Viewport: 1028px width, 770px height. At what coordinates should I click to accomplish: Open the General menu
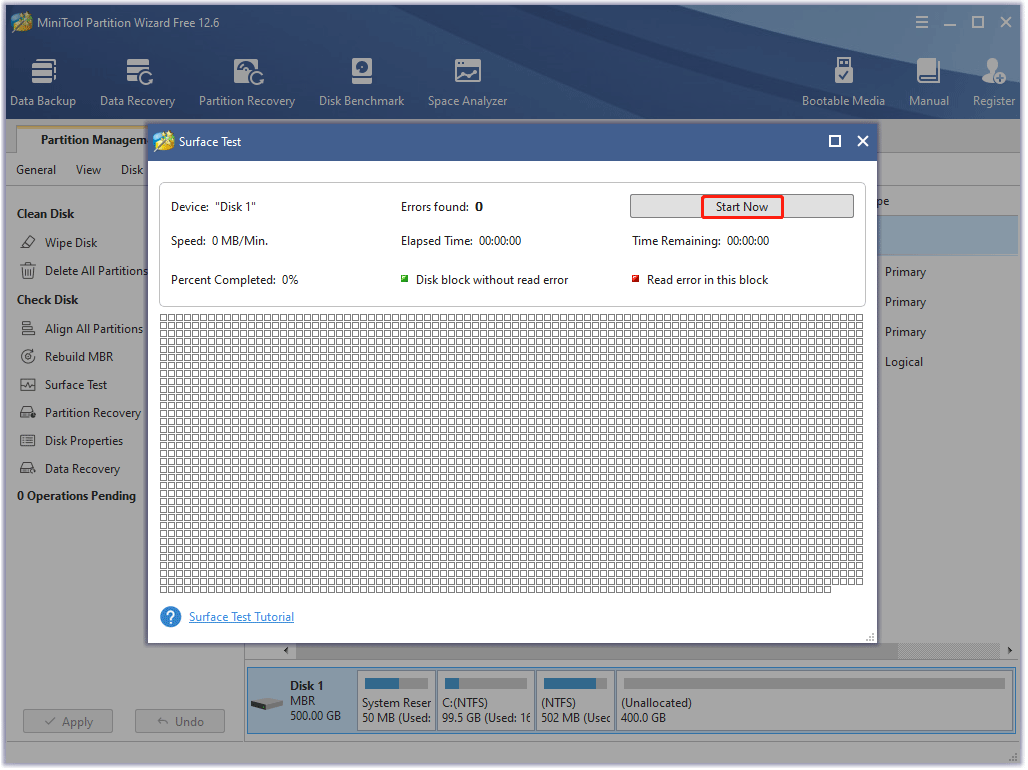pyautogui.click(x=36, y=170)
